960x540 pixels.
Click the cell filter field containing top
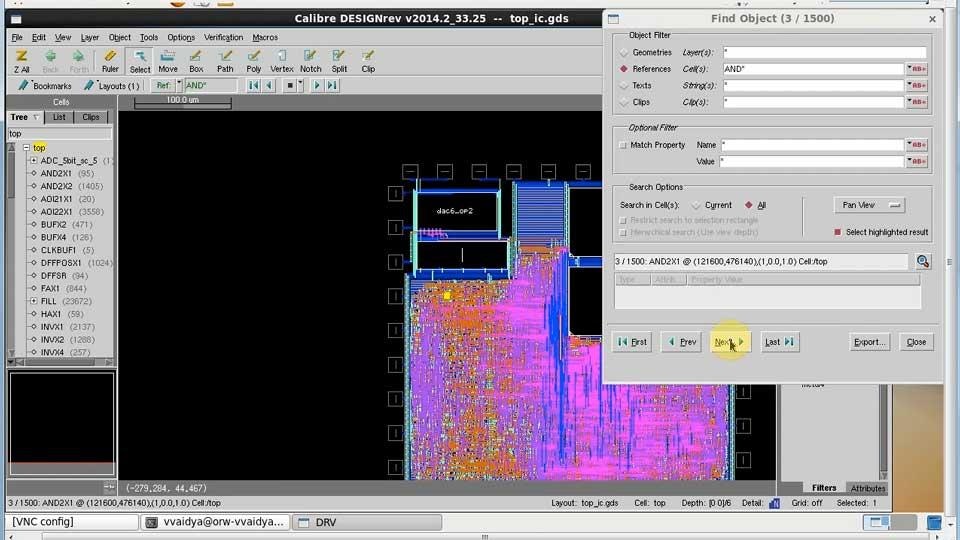point(59,133)
